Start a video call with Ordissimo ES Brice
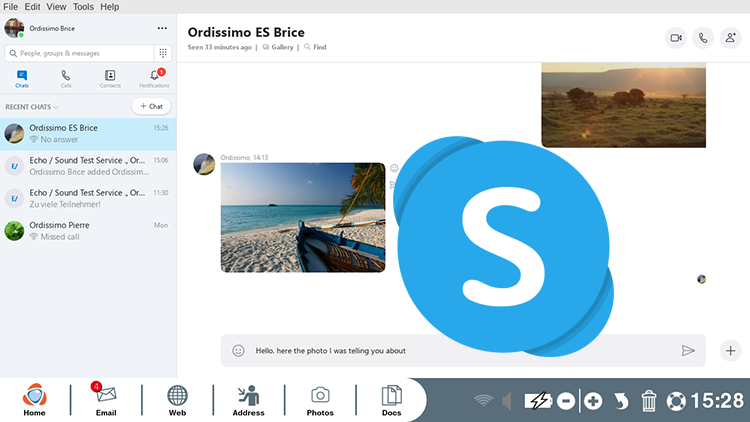 click(x=676, y=38)
